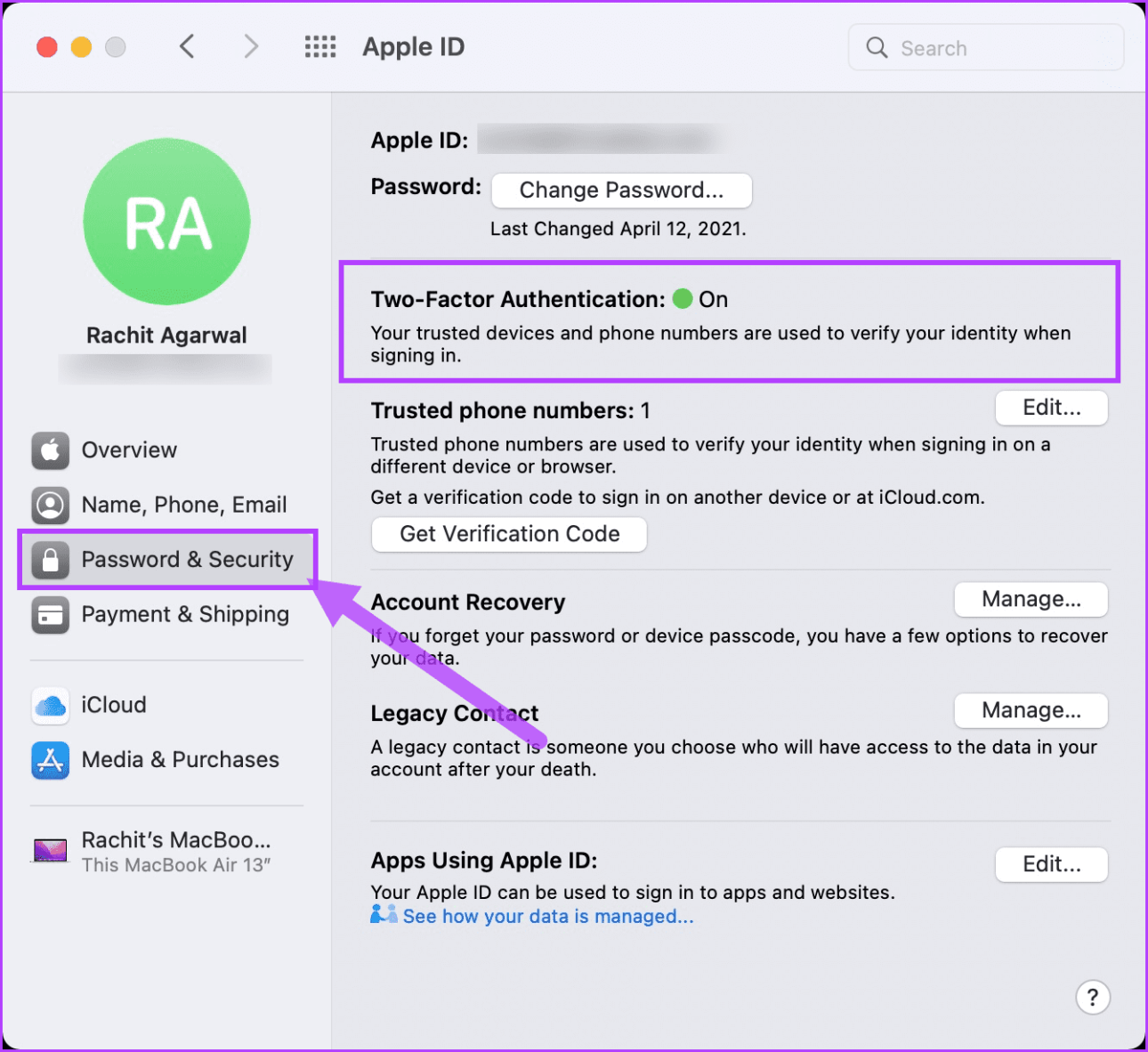
Task: Manage Legacy Contact settings
Action: click(x=1031, y=710)
